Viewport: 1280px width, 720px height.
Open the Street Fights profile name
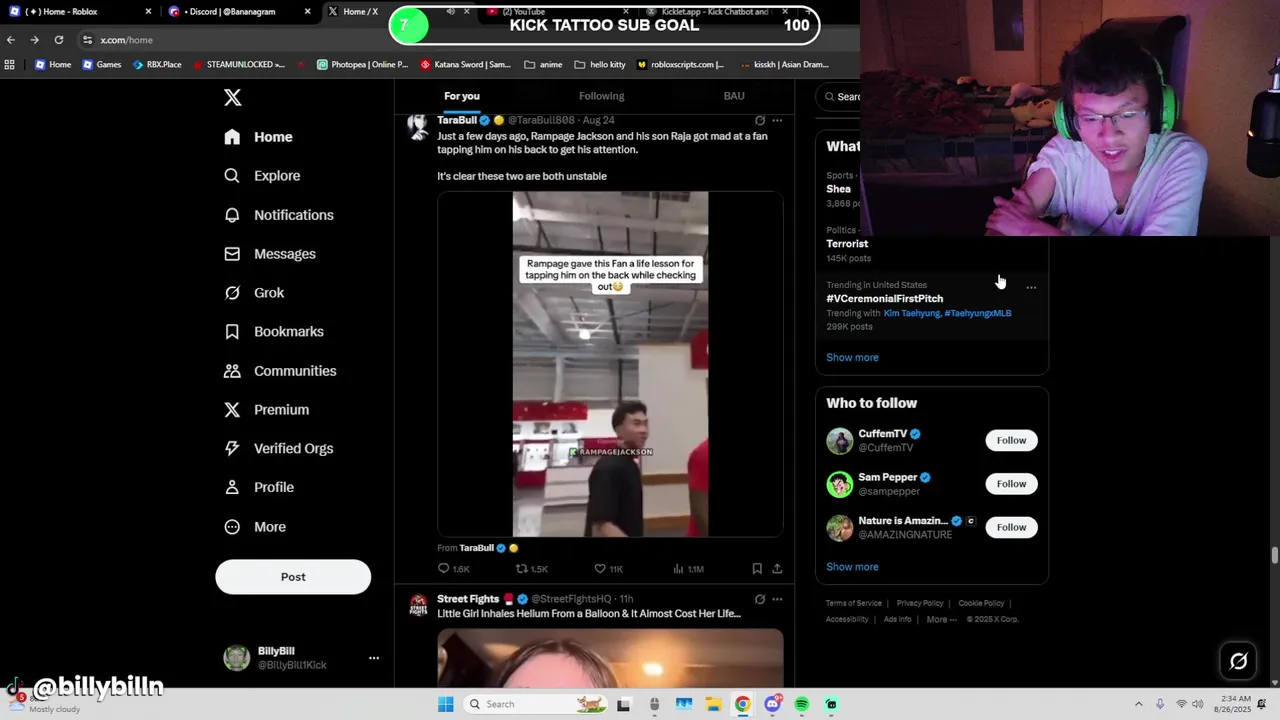click(x=468, y=599)
